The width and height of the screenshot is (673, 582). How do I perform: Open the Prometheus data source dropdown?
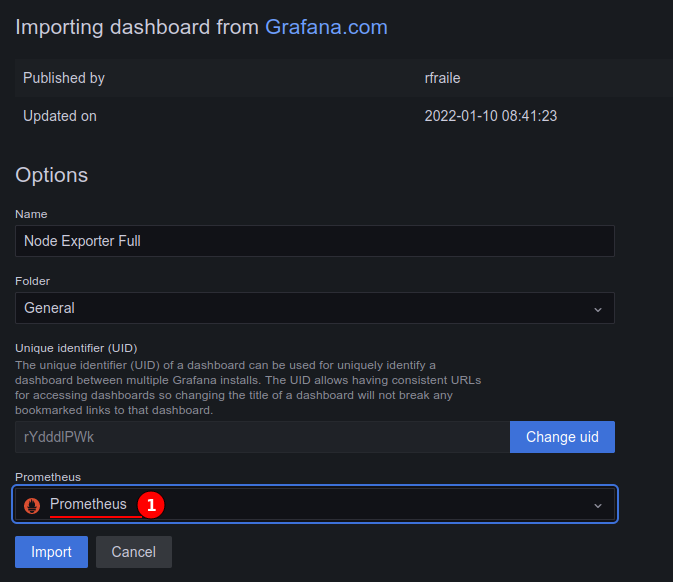(x=315, y=504)
